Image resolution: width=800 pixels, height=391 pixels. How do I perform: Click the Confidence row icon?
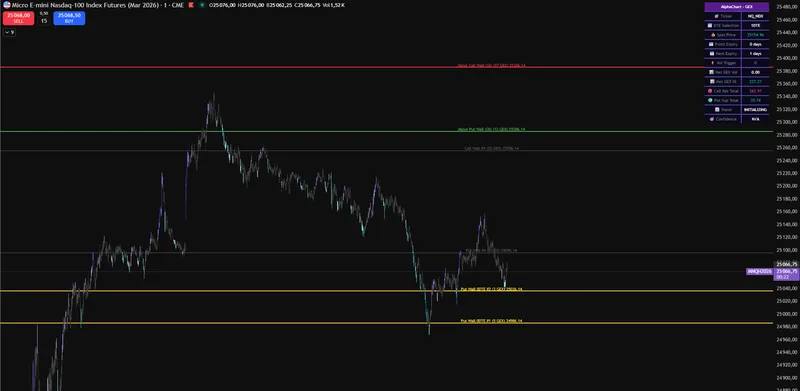(x=711, y=119)
